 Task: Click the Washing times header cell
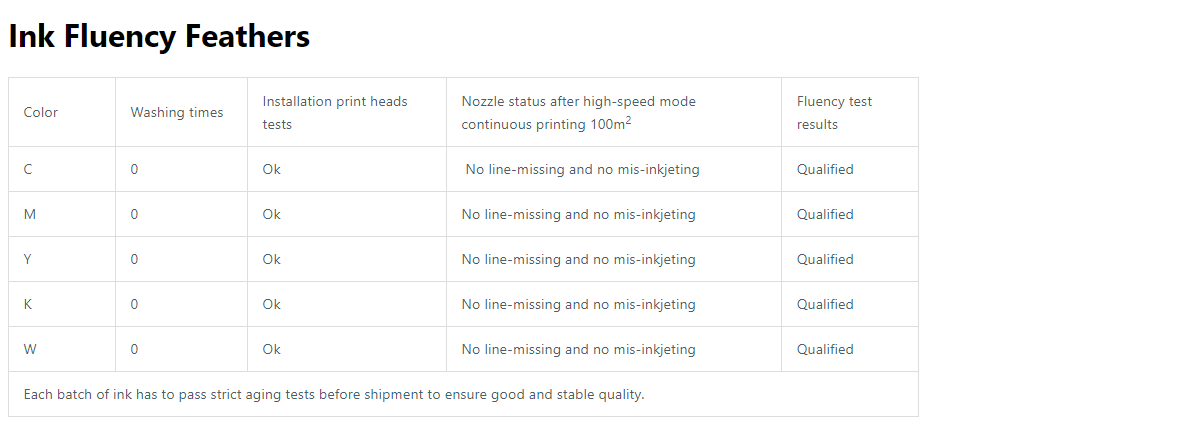(x=182, y=112)
